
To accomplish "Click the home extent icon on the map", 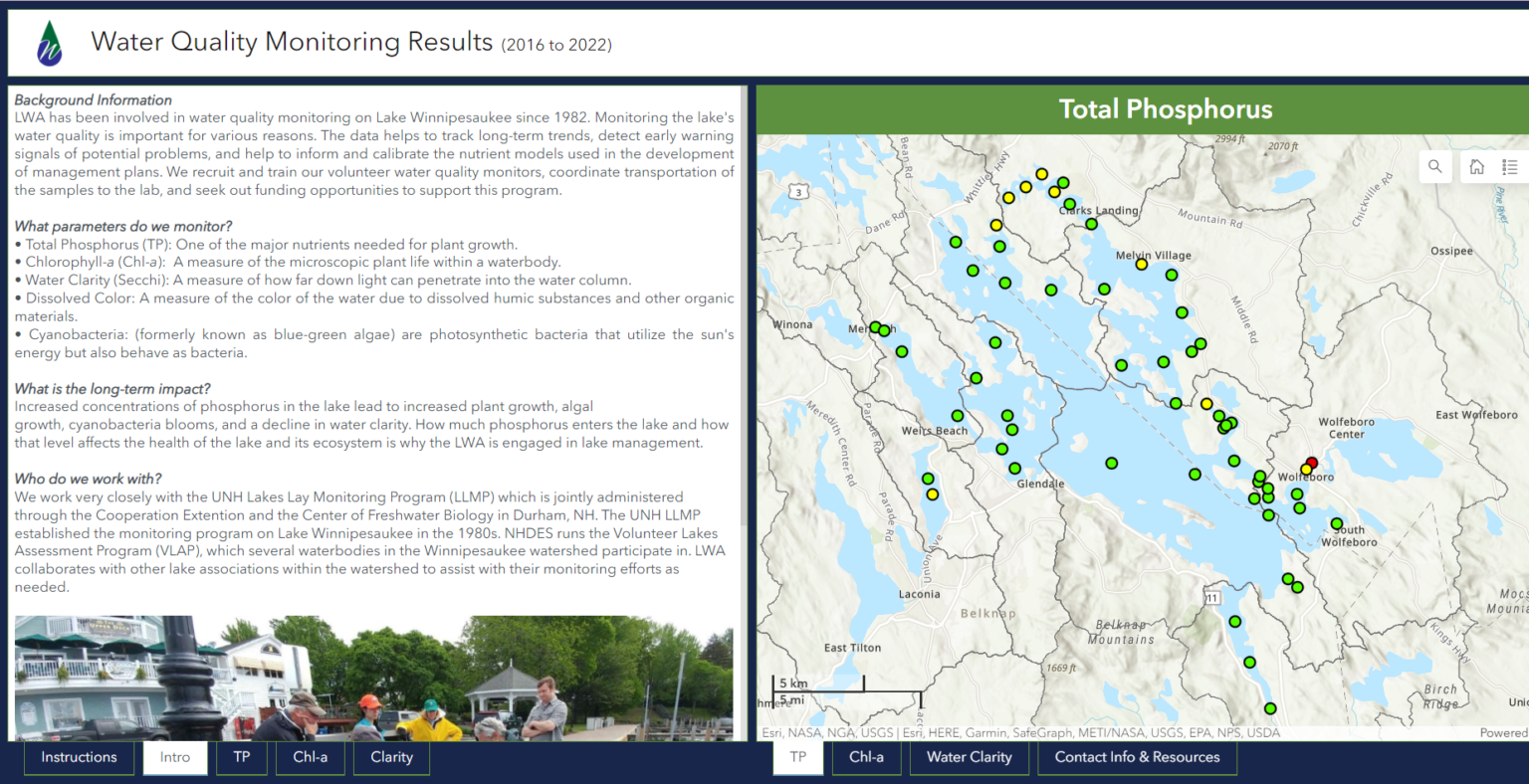I will [1476, 166].
